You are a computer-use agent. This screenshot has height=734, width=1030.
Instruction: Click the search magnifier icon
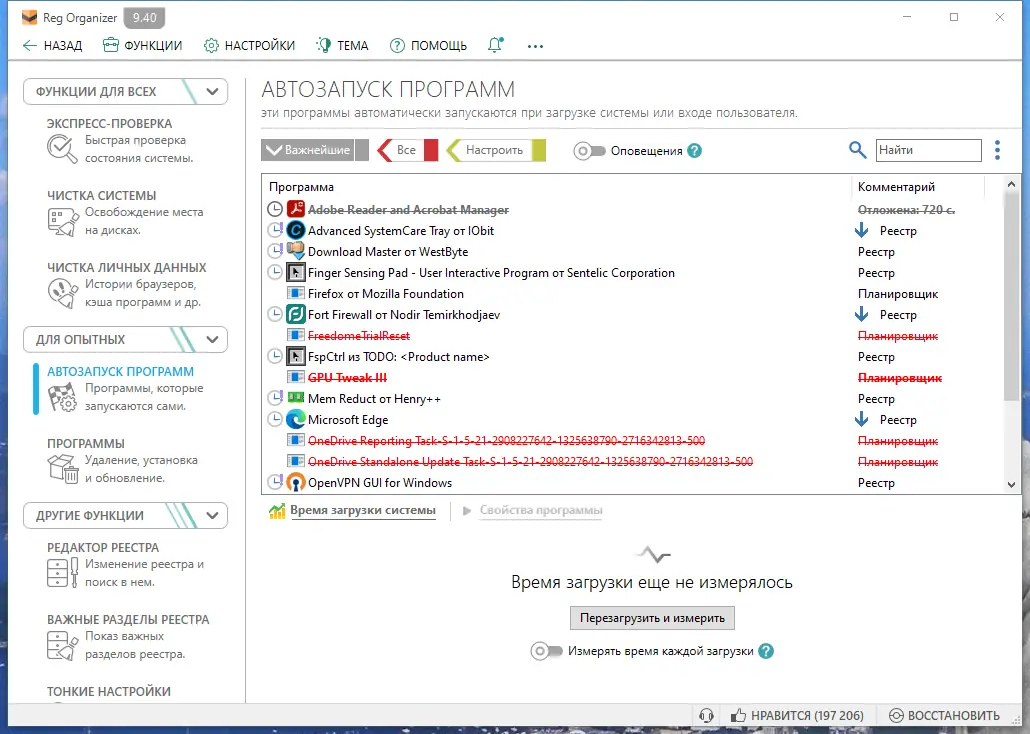click(x=857, y=150)
